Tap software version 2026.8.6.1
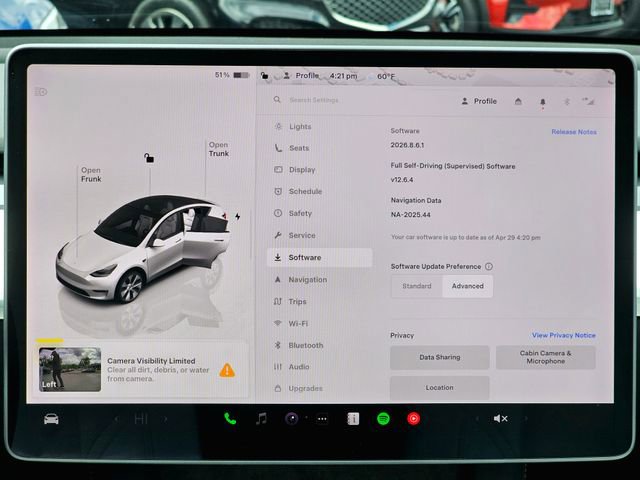Image resolution: width=640 pixels, height=480 pixels. pos(407,145)
